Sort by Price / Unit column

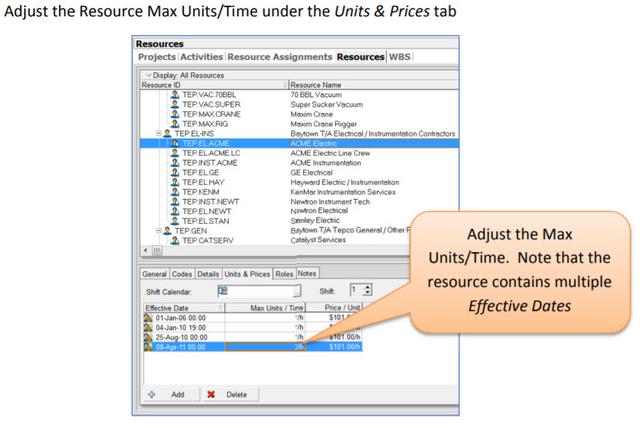(x=334, y=308)
